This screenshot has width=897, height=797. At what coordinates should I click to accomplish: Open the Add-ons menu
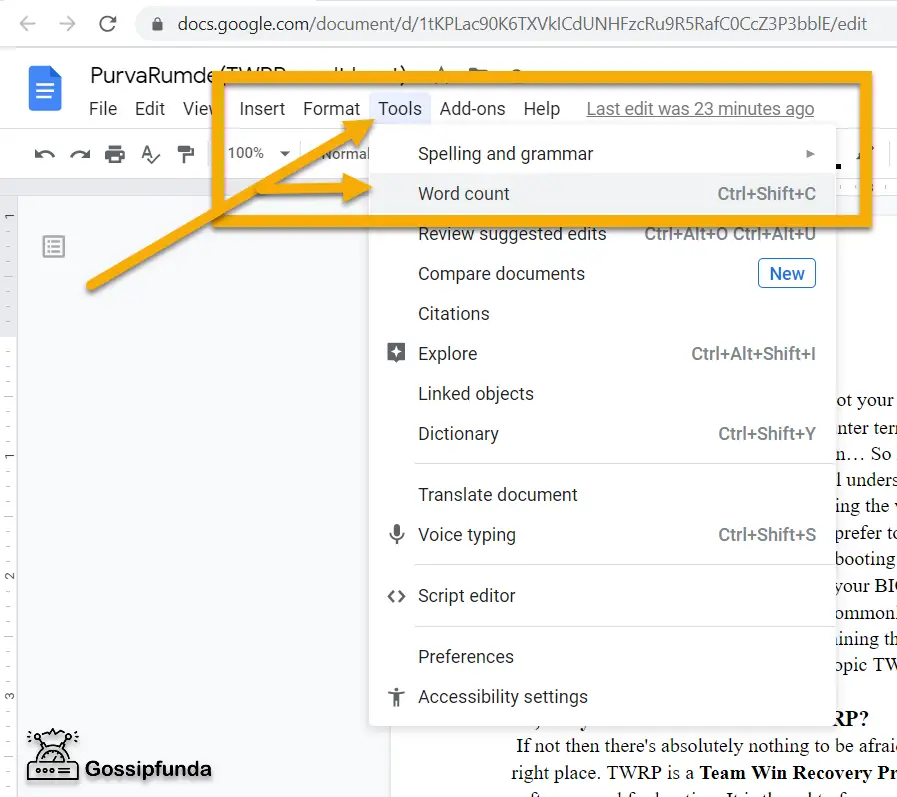point(473,109)
